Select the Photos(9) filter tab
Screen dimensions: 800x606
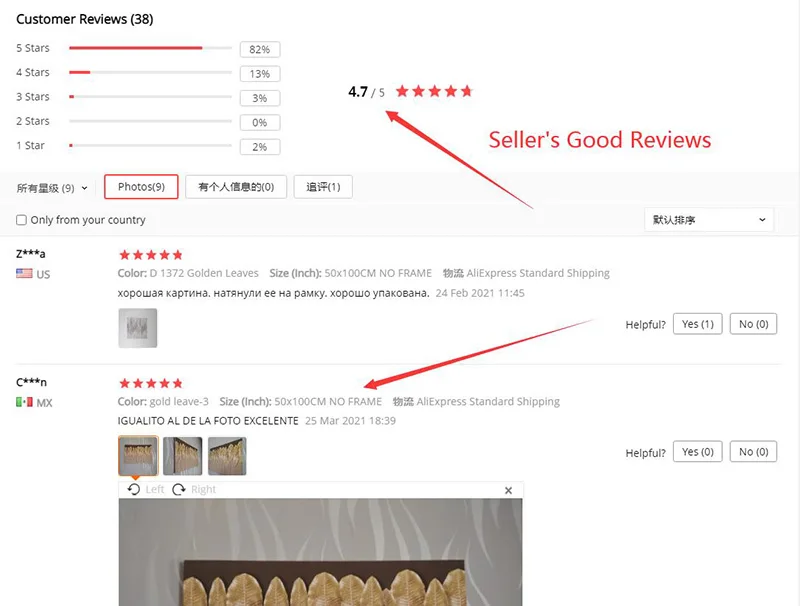[x=141, y=187]
